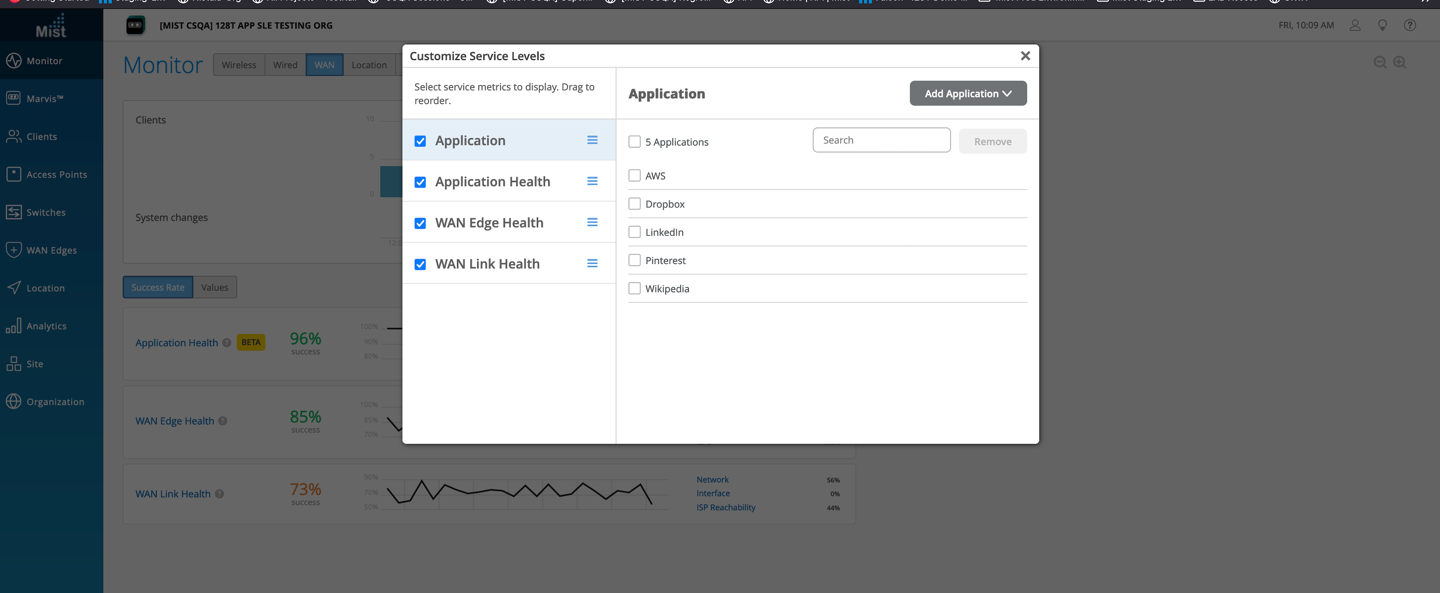This screenshot has width=1440, height=593.
Task: Open the WAN Link Health link
Action: click(173, 494)
